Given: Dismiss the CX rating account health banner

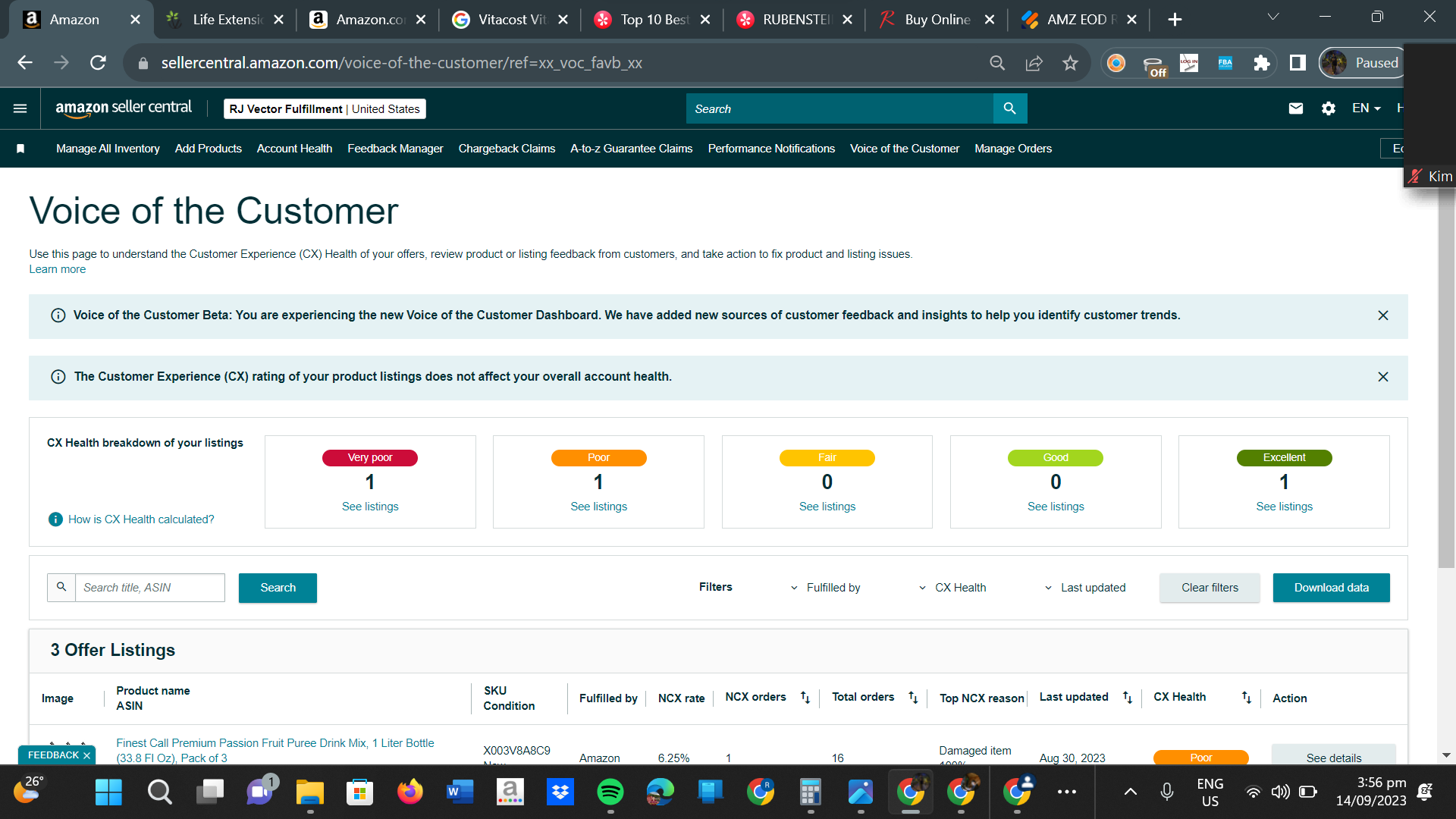Looking at the screenshot, I should [1383, 377].
